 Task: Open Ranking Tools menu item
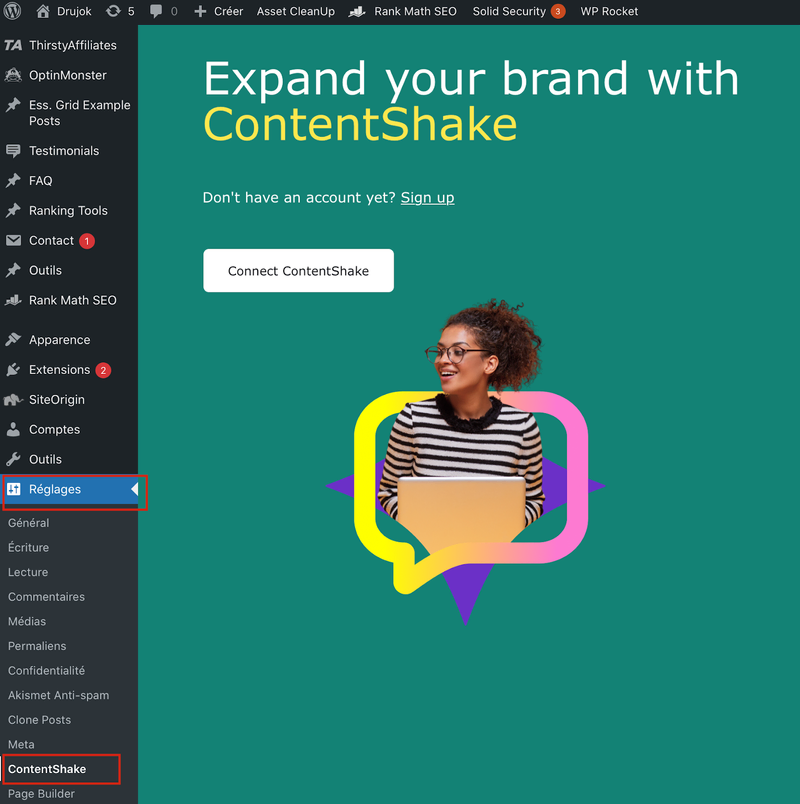tap(69, 210)
